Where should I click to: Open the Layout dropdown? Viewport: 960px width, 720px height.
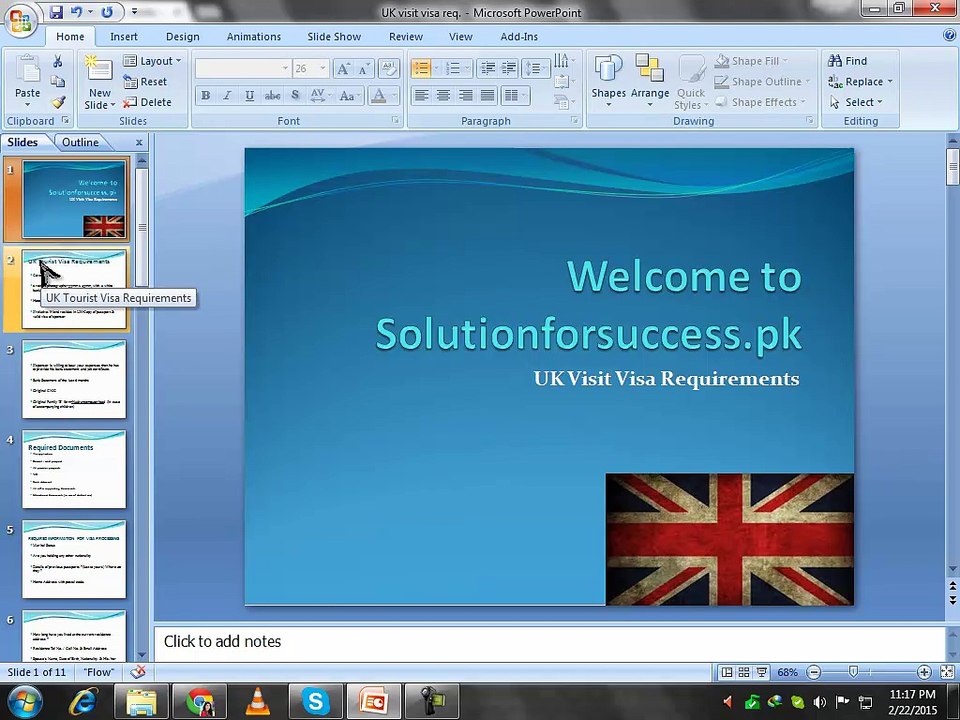[x=153, y=61]
